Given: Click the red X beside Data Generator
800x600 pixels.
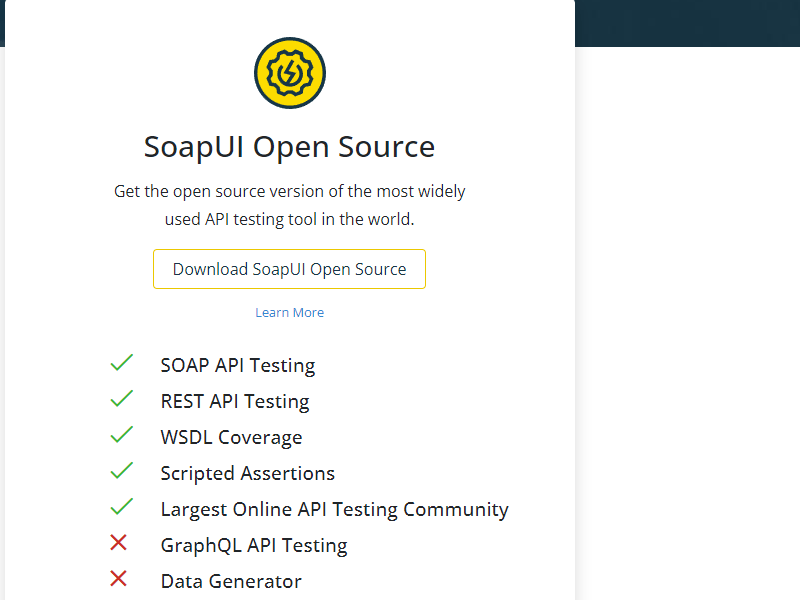Looking at the screenshot, I should 119,579.
